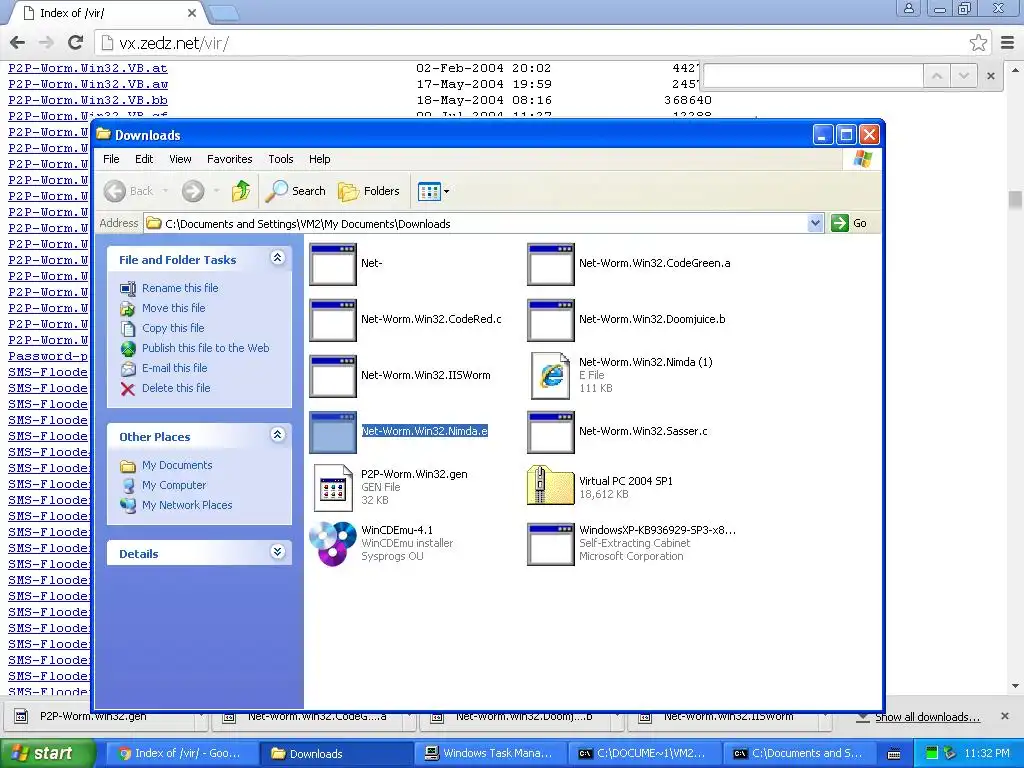Click the Chrome page vertical scrollbar thumb
The height and width of the screenshot is (768, 1024).
point(1015,200)
